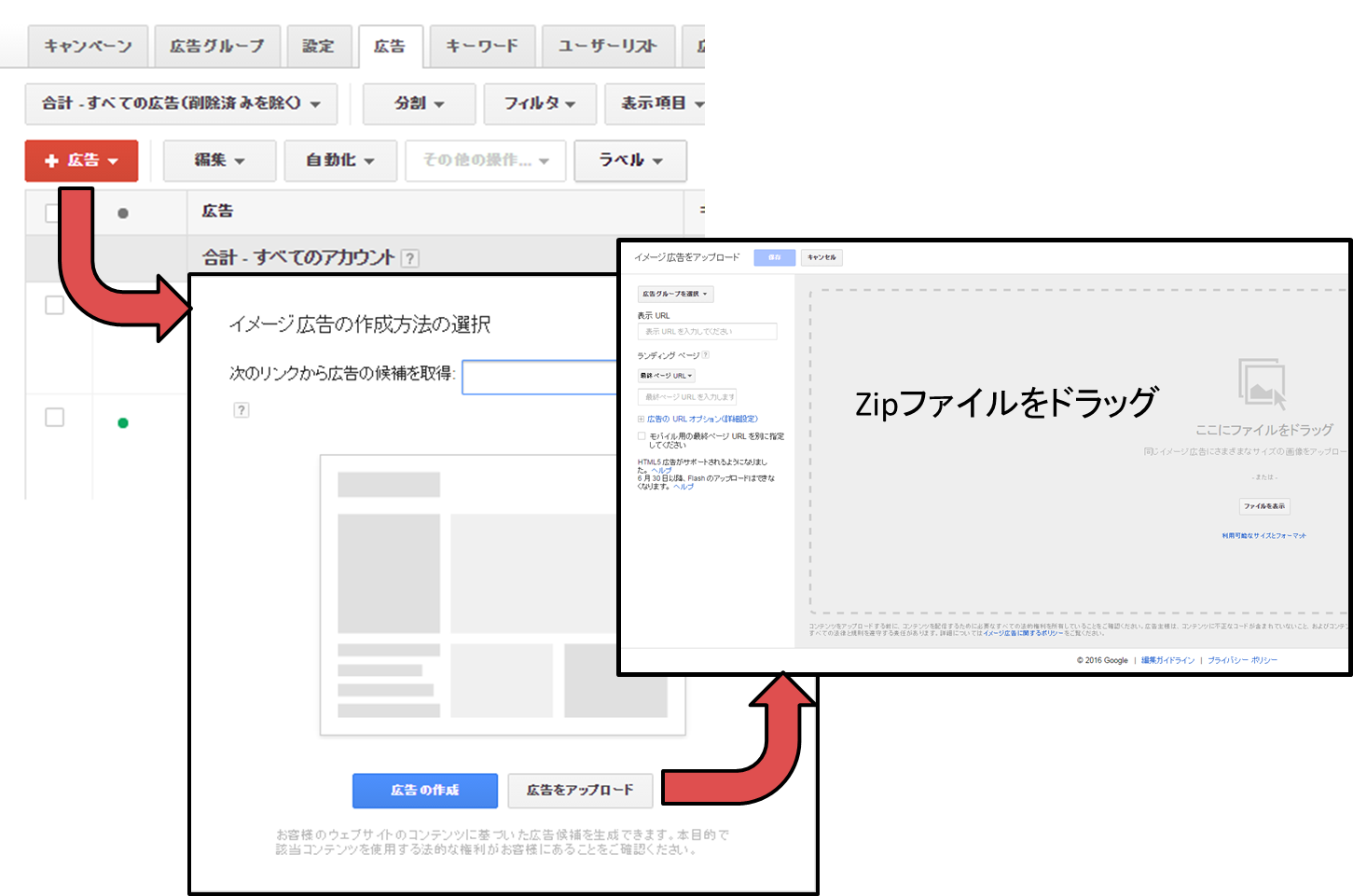Focus the 最終ページ URL を入力します field
Image resolution: width=1353 pixels, height=896 pixels.
[688, 397]
